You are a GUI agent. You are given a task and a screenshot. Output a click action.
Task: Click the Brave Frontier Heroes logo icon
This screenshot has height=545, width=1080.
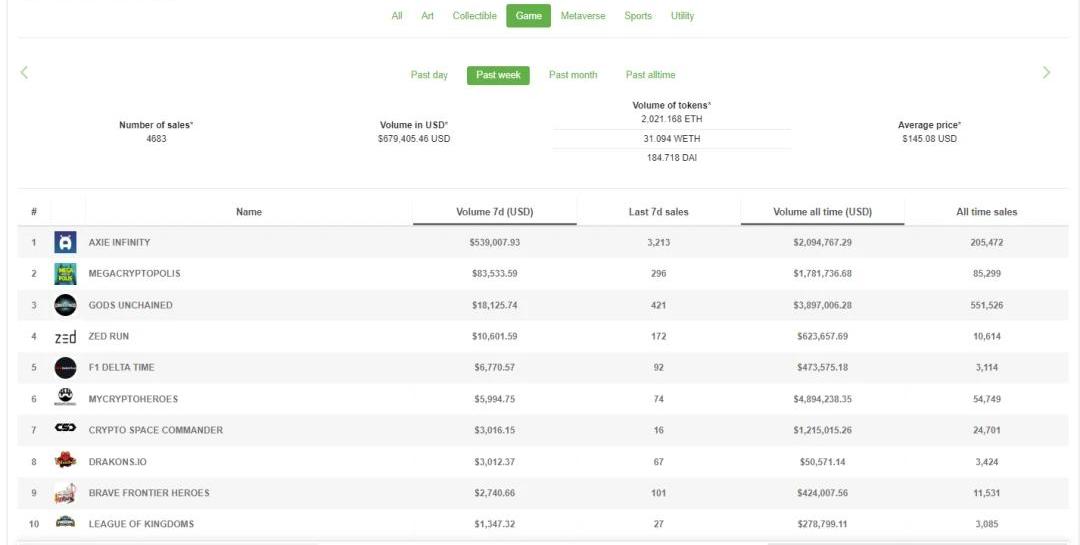click(x=65, y=493)
